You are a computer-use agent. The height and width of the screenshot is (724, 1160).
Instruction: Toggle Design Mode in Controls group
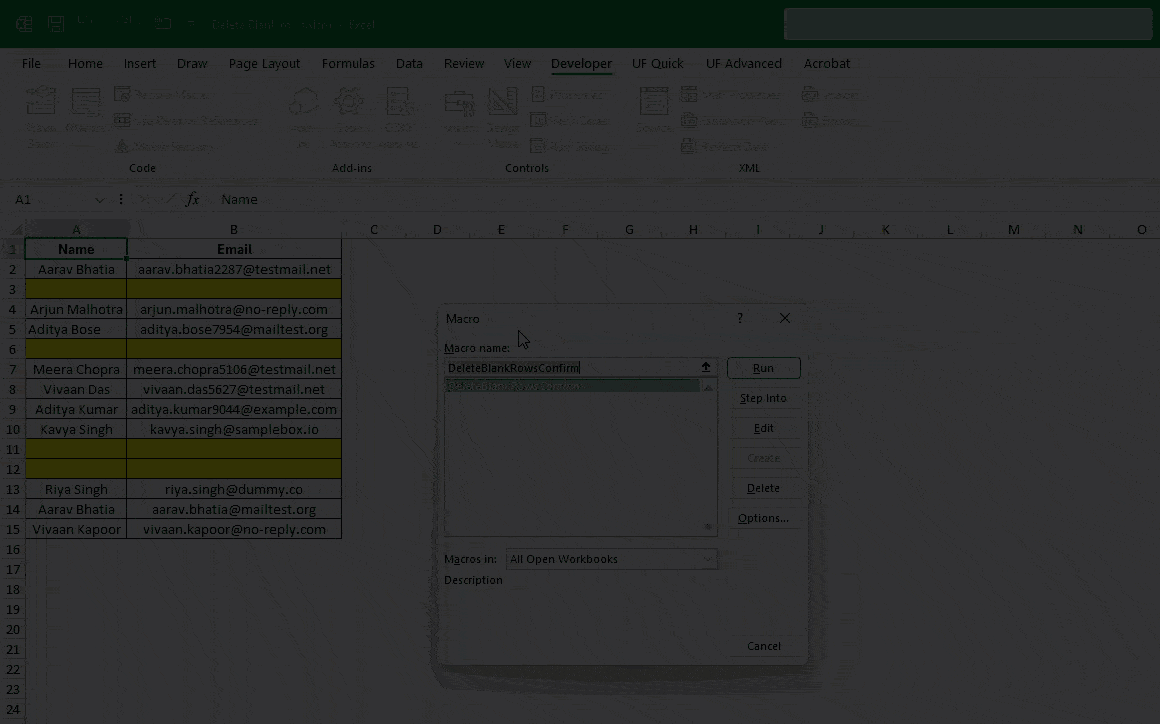point(503,105)
